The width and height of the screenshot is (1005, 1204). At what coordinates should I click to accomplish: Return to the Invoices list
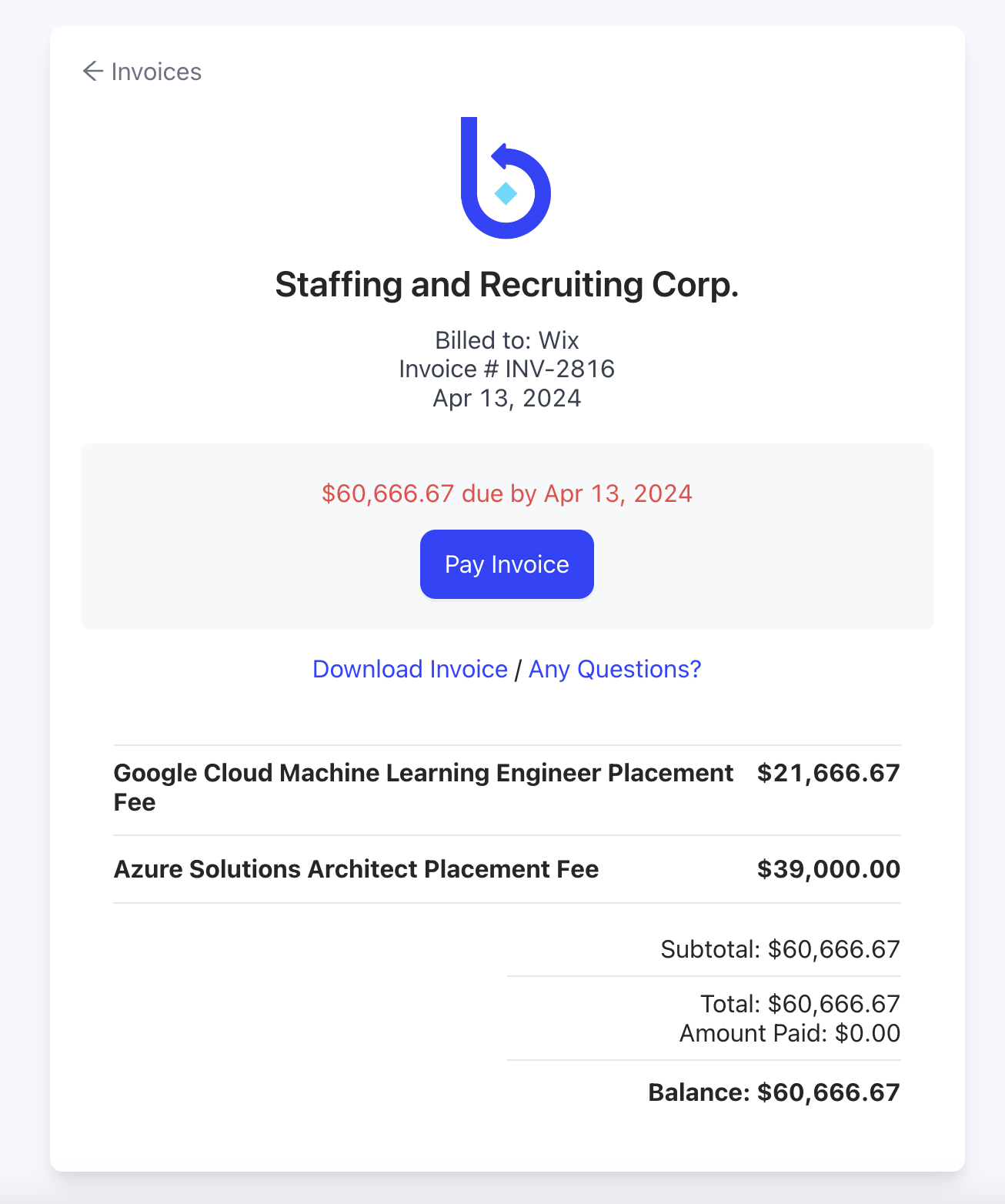coord(142,71)
